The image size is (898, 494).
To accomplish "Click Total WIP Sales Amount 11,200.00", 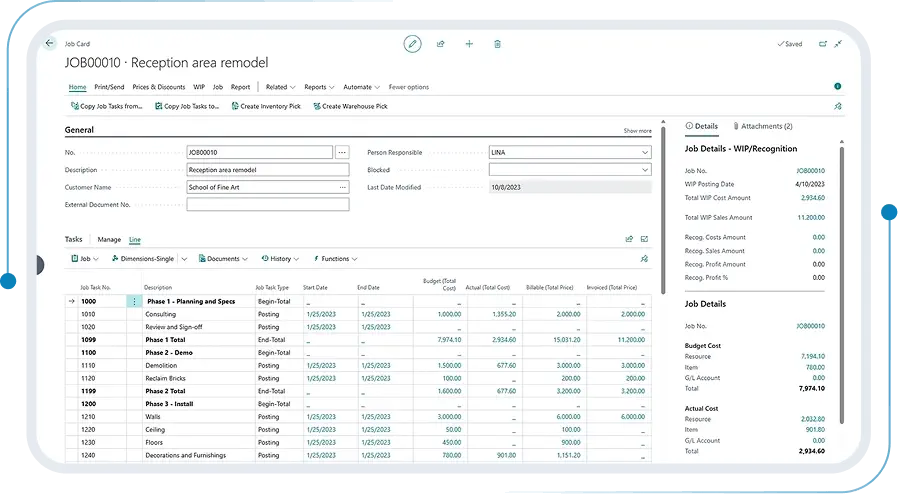I will [811, 218].
